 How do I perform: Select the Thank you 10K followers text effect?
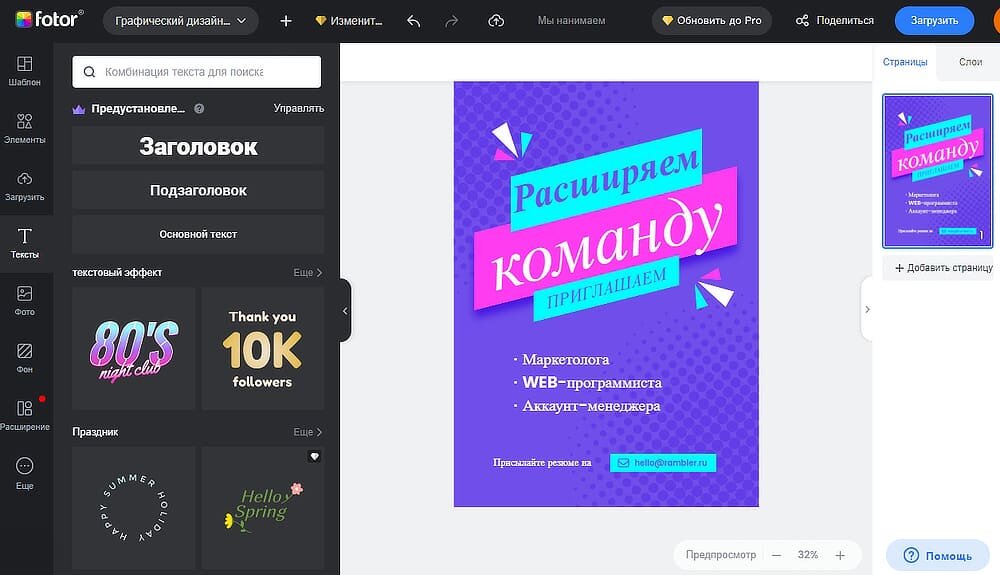coord(263,348)
